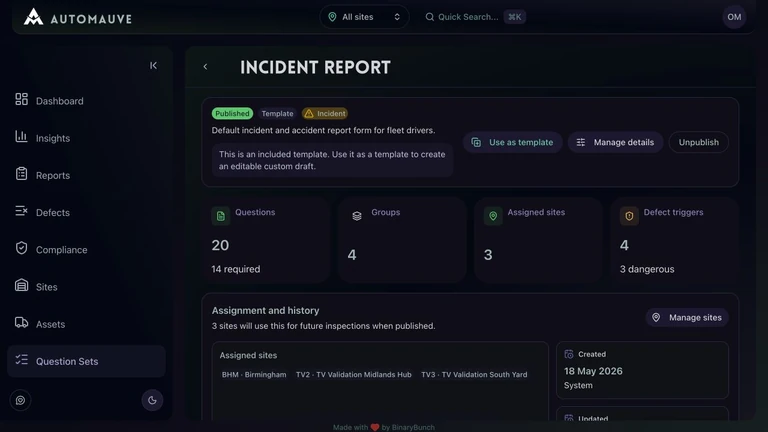Click the Defects list icon
This screenshot has height=432, width=768.
click(x=21, y=211)
